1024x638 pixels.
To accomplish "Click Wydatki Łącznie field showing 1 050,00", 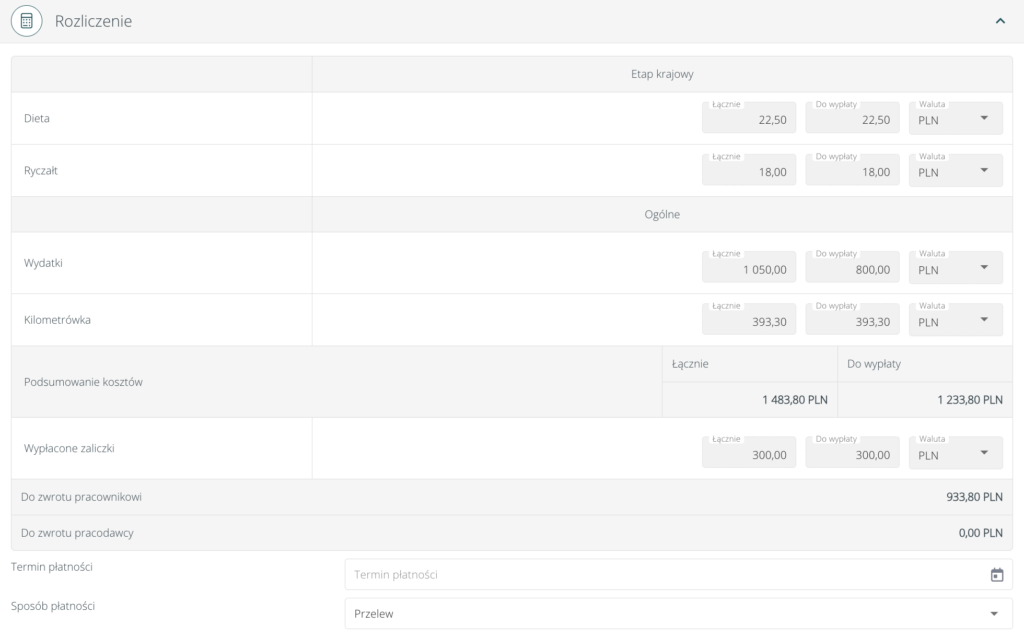I will tap(749, 269).
